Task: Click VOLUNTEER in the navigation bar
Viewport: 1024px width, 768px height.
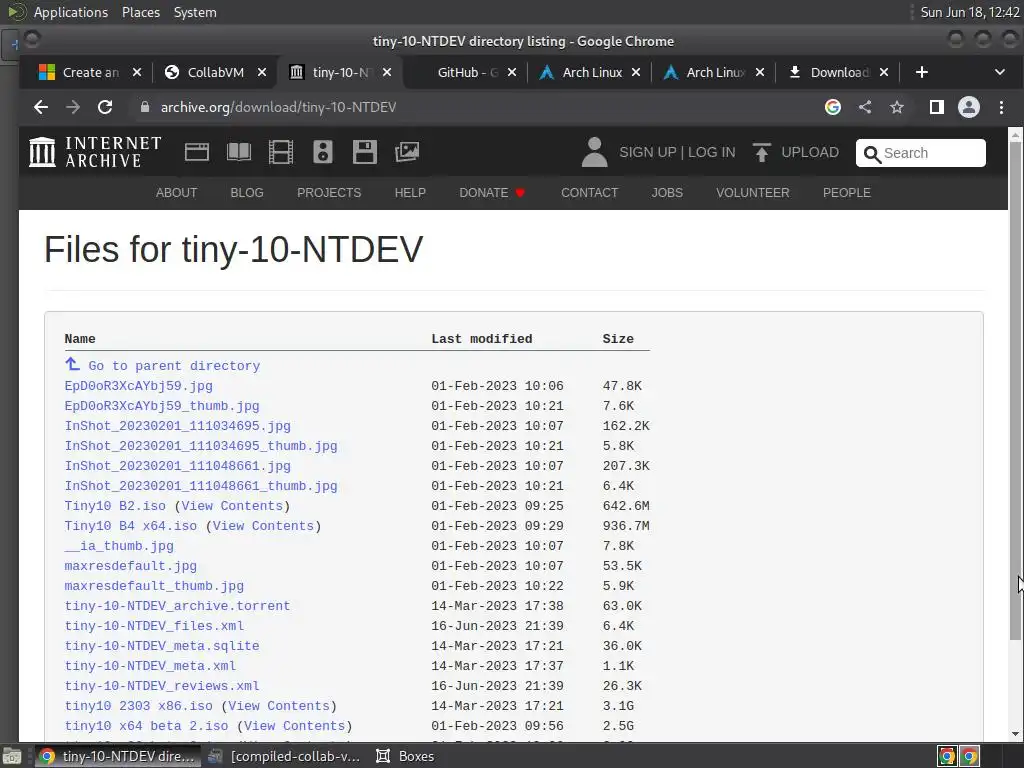Action: (752, 193)
